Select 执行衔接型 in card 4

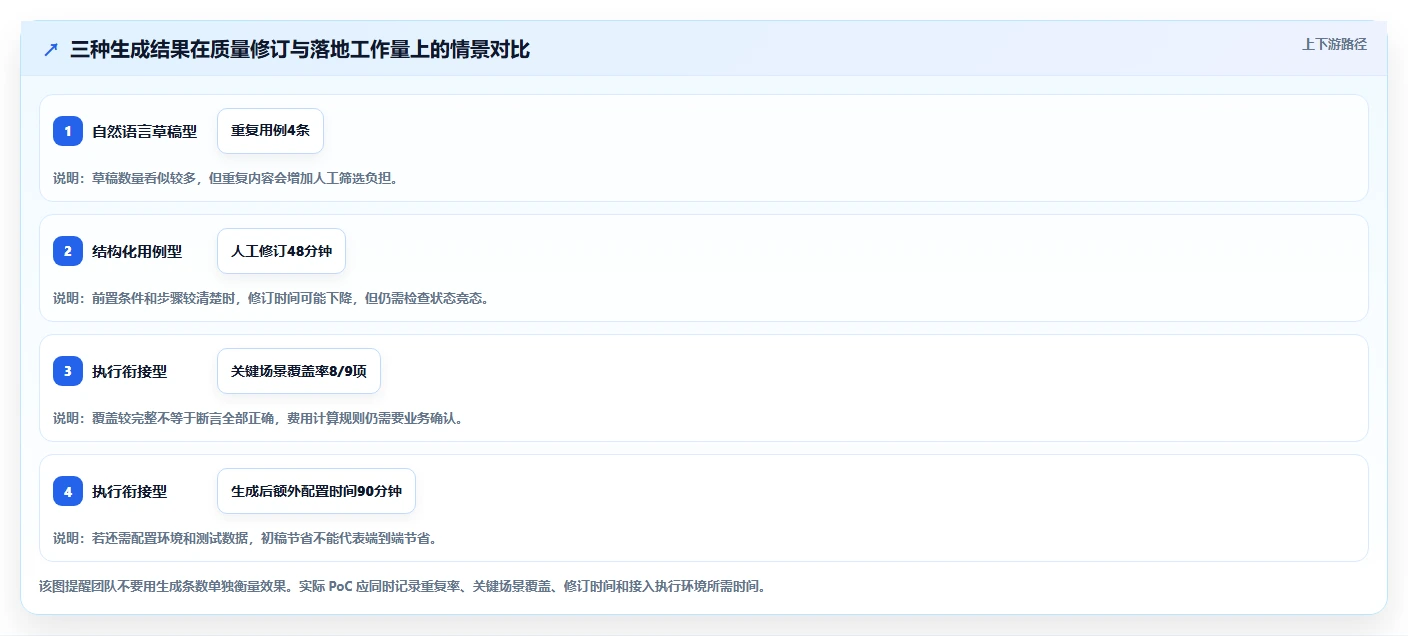point(129,491)
